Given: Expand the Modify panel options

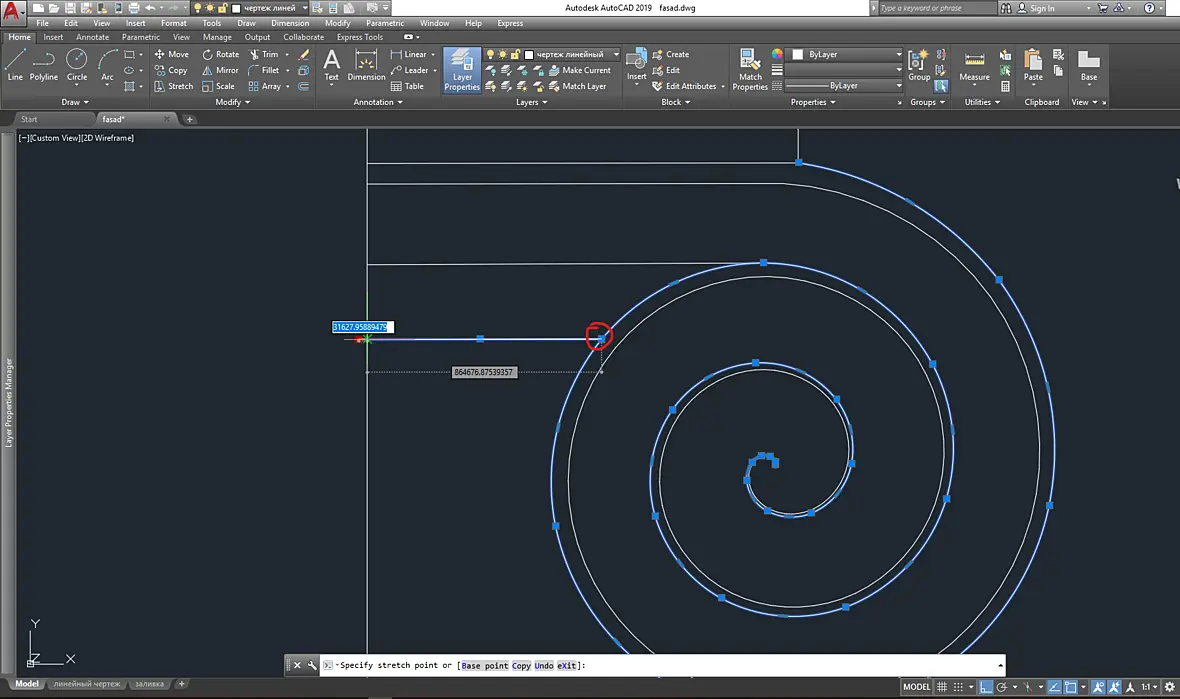Looking at the screenshot, I should [233, 102].
